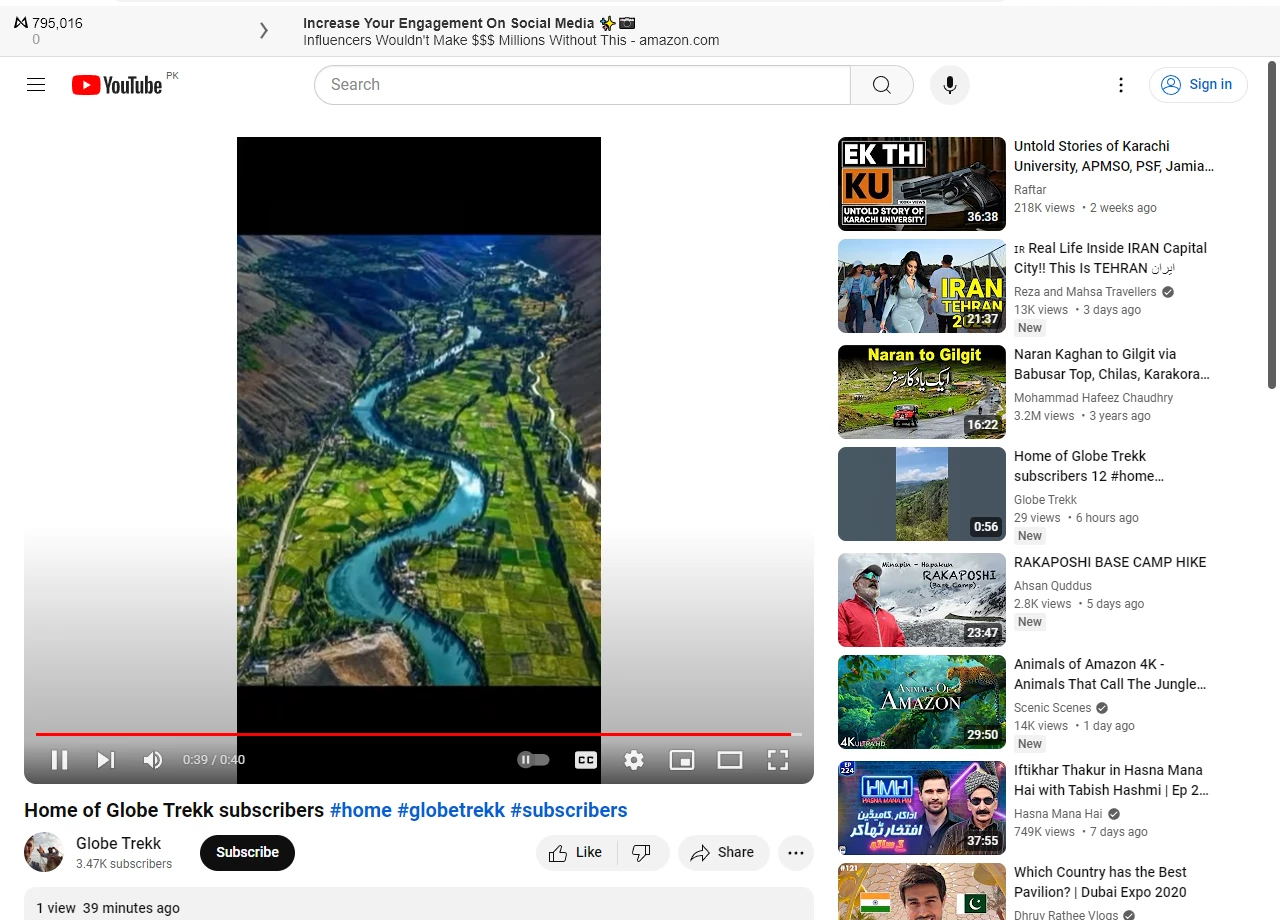
Task: Start voice search with microphone icon
Action: pyautogui.click(x=950, y=85)
